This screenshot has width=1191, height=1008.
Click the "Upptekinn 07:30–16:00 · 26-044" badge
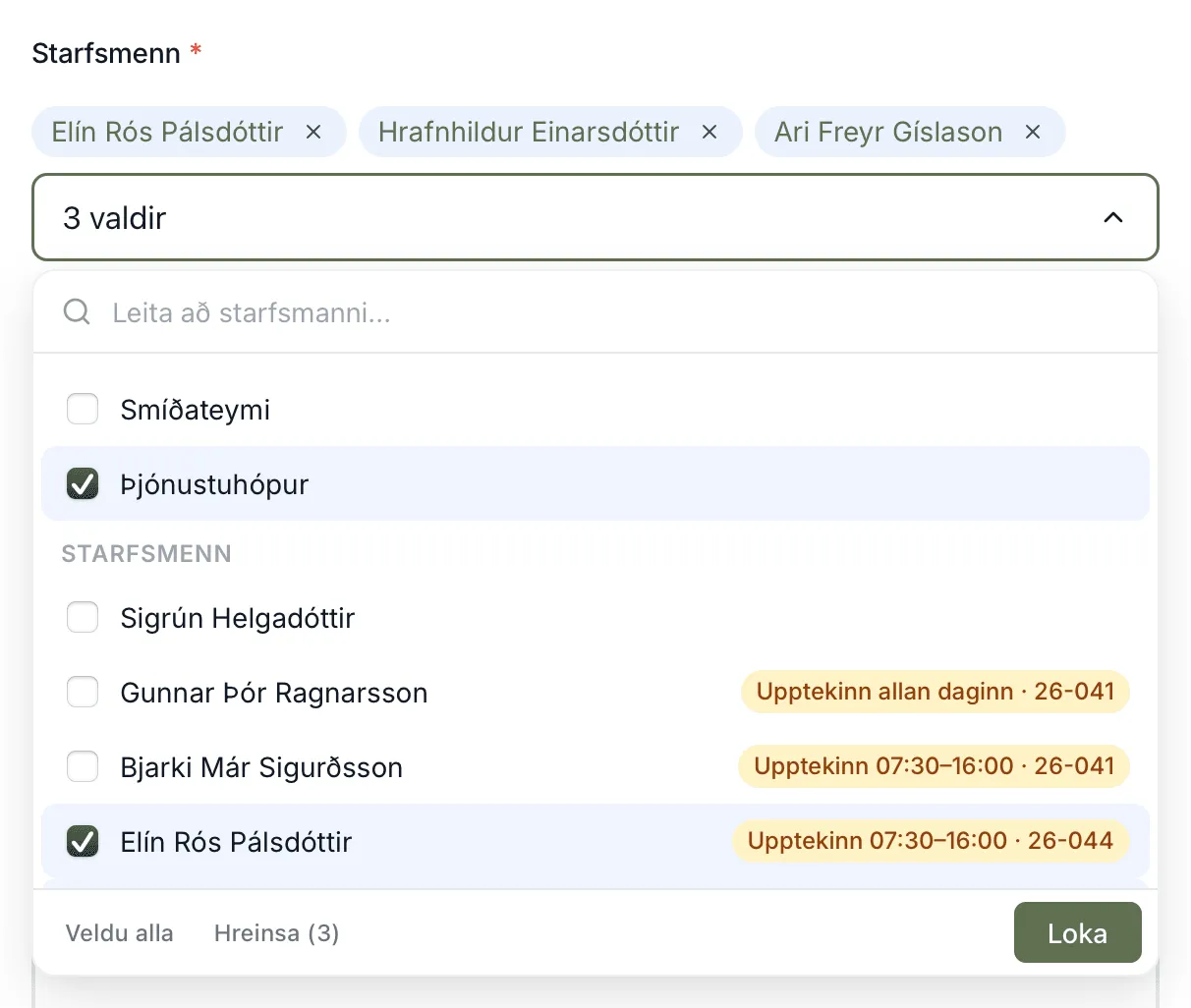(931, 841)
